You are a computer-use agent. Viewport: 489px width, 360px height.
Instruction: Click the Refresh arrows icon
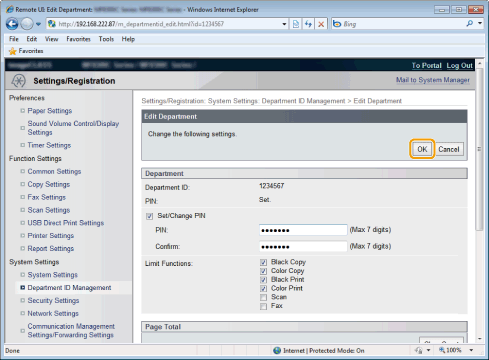click(308, 24)
